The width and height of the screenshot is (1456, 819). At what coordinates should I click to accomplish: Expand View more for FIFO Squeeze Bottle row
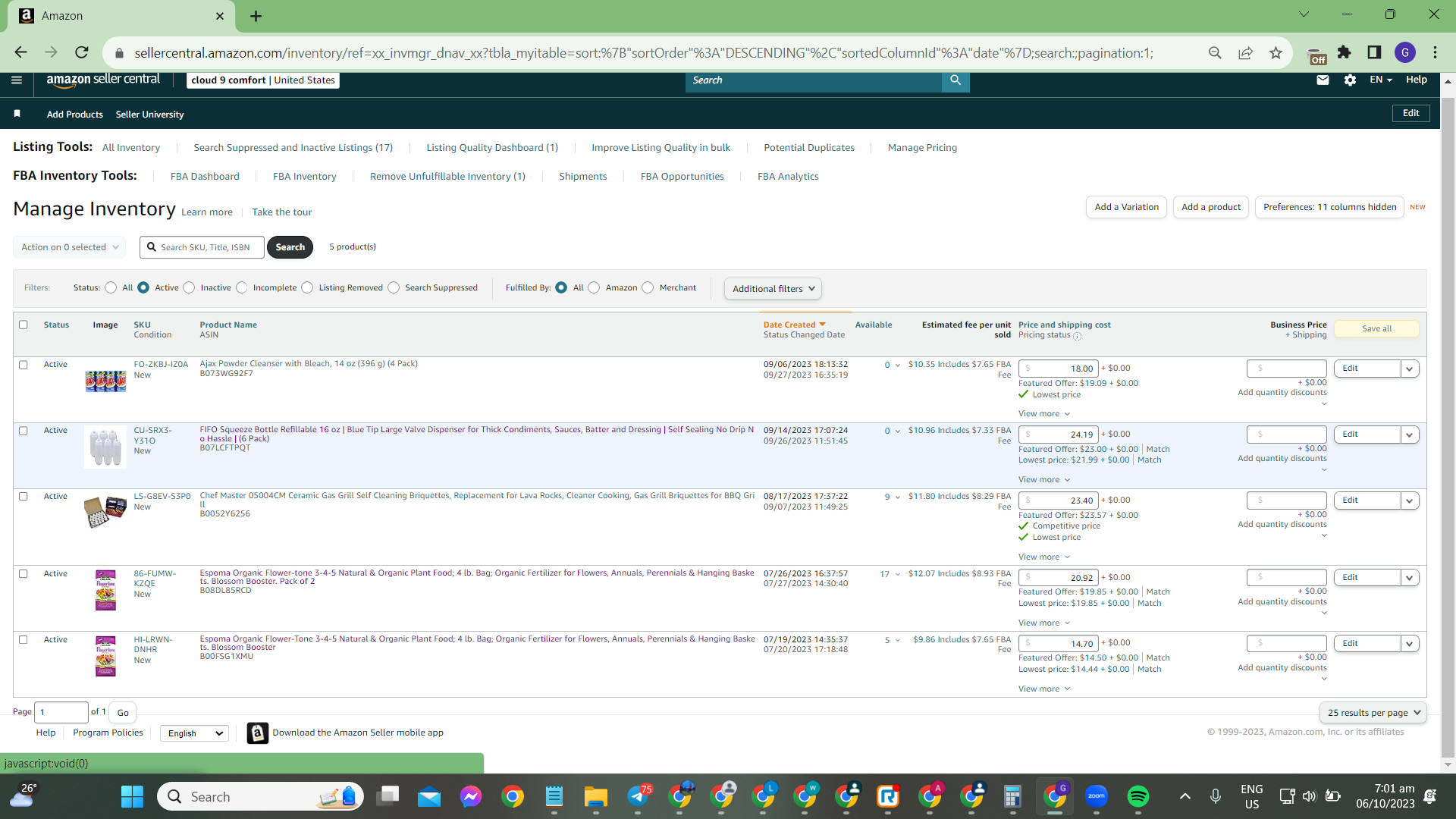point(1043,479)
